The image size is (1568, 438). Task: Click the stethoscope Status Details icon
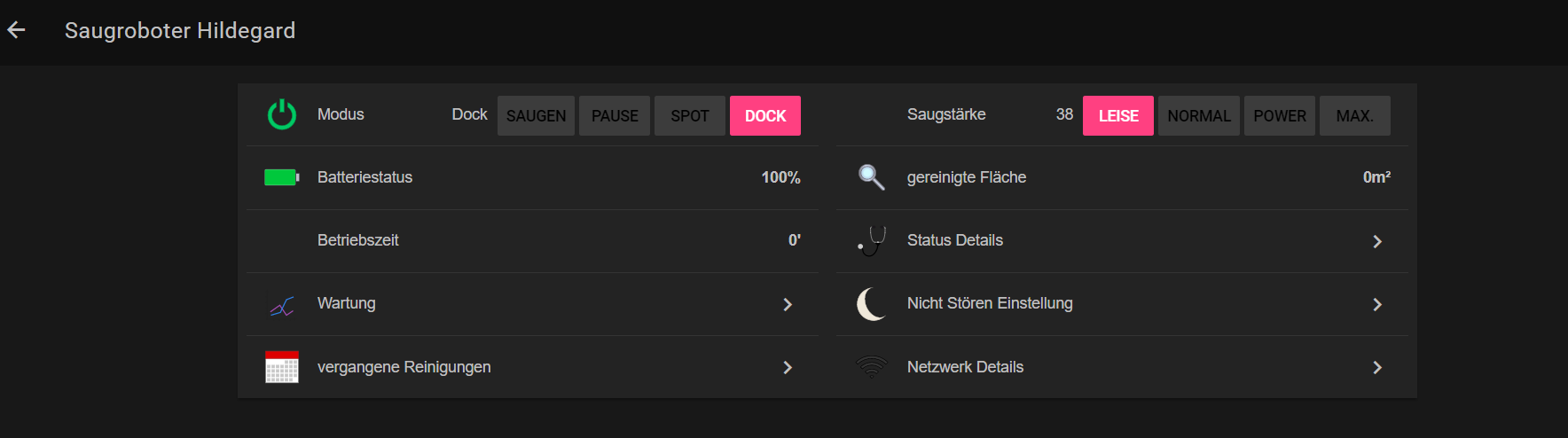pos(872,241)
